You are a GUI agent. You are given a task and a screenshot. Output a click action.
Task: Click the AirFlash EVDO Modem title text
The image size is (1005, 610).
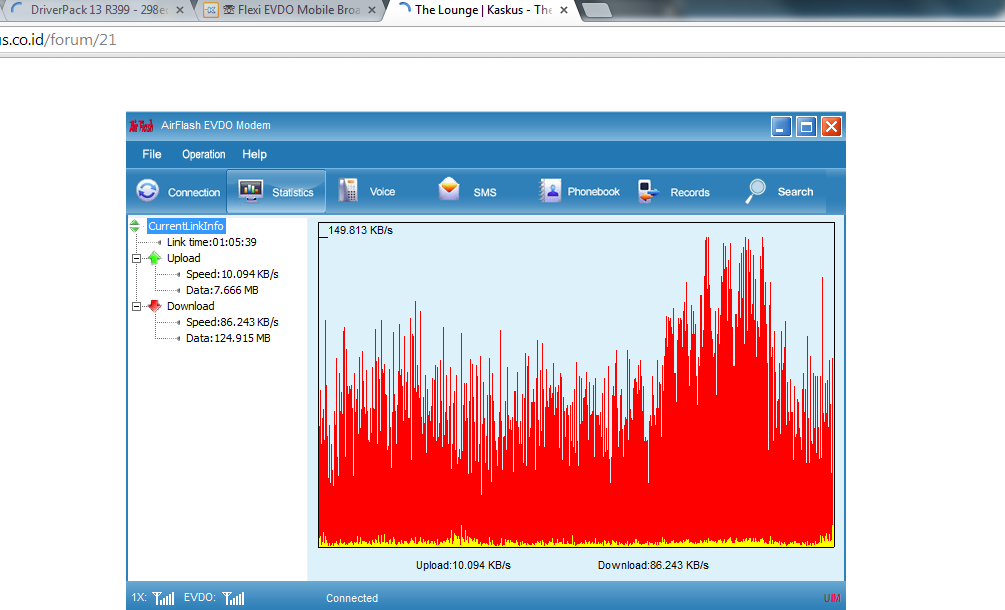(215, 126)
